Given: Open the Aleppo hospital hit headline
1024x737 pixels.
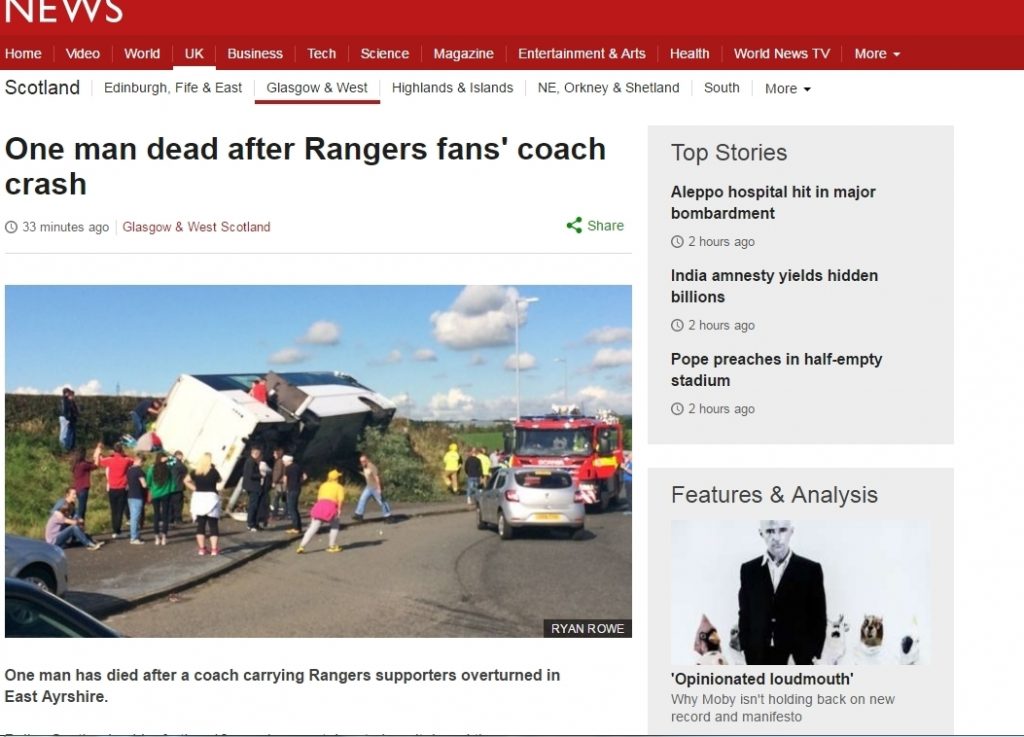Looking at the screenshot, I should (x=773, y=202).
